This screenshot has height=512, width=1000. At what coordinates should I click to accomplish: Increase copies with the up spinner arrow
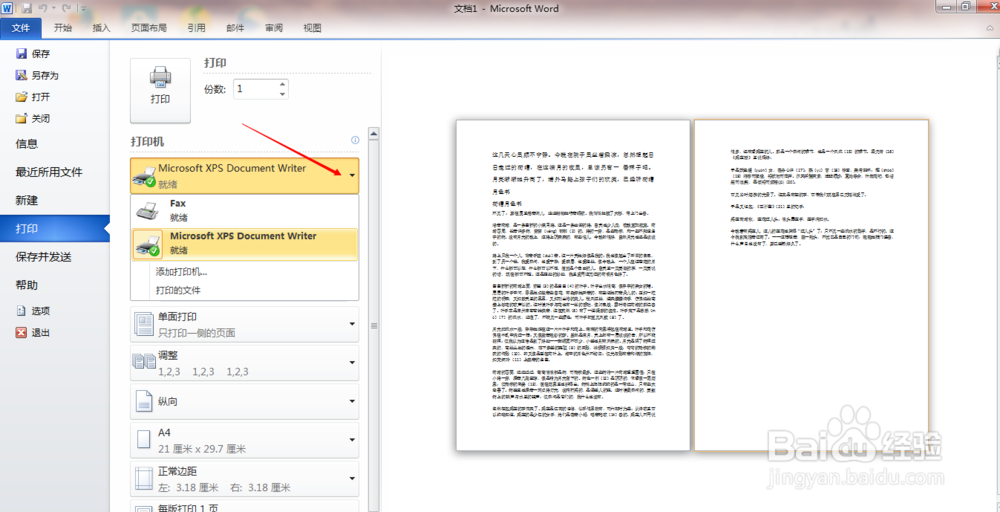click(x=283, y=84)
